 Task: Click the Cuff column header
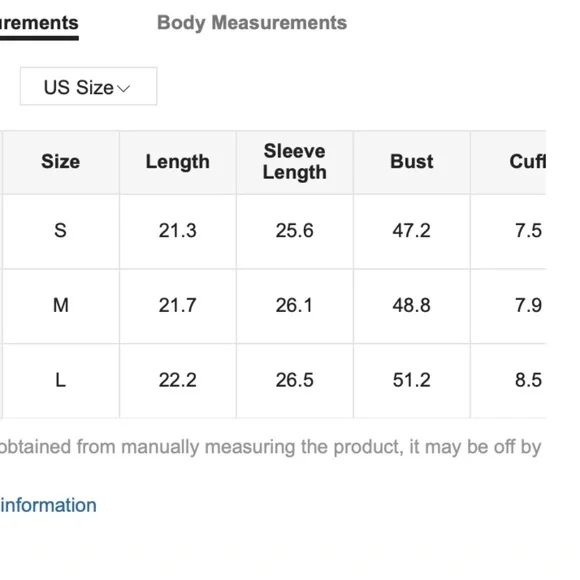(527, 162)
